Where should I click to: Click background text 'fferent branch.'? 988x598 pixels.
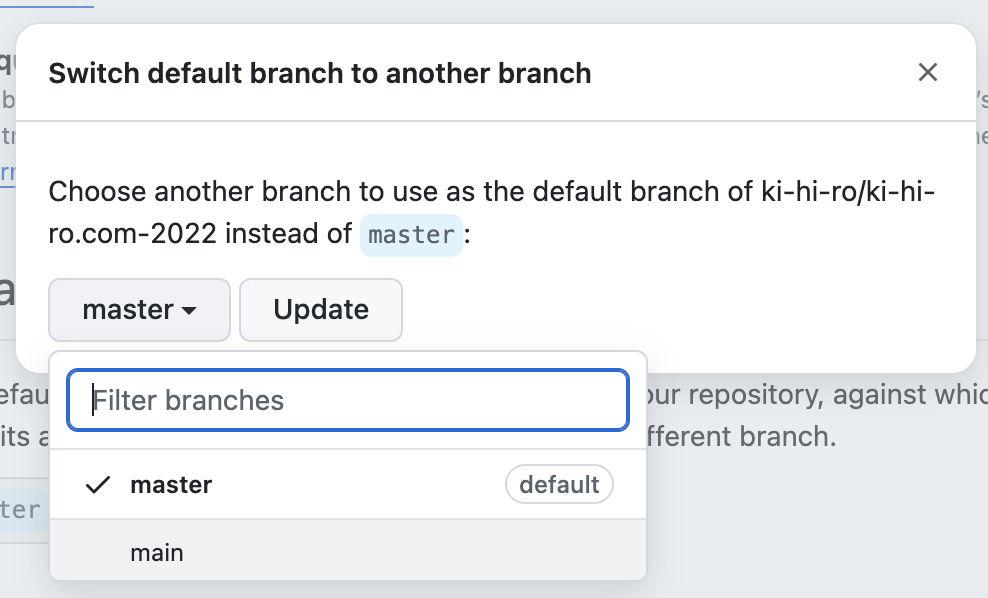tap(740, 437)
